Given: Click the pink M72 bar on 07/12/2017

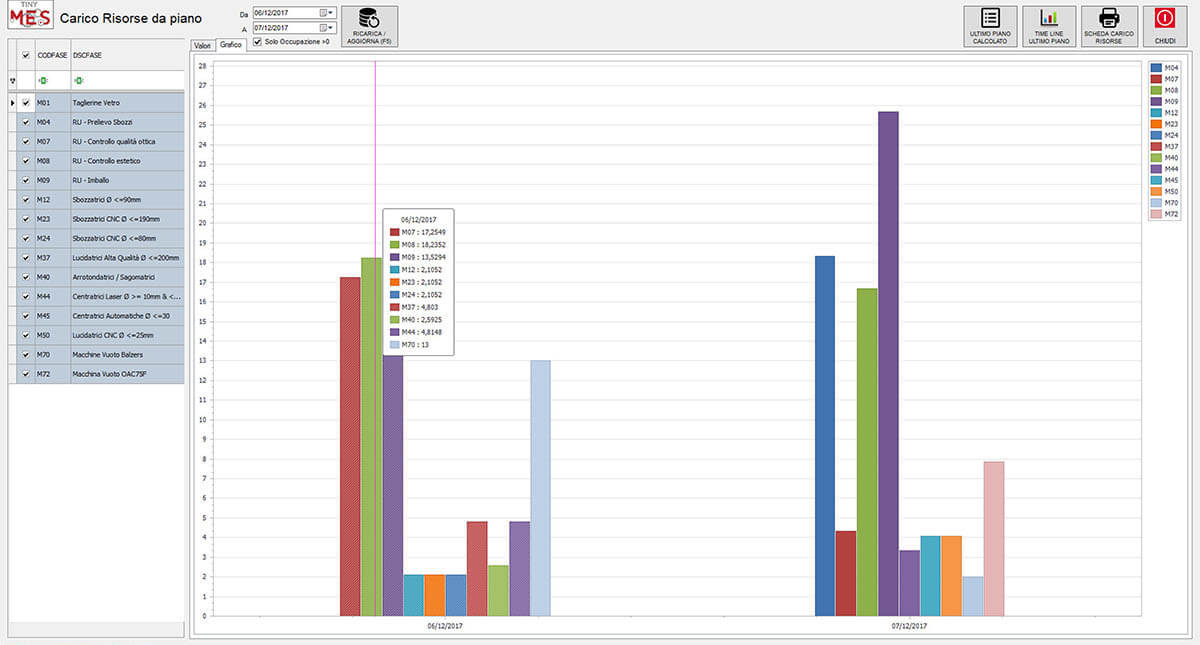Looking at the screenshot, I should 993,538.
